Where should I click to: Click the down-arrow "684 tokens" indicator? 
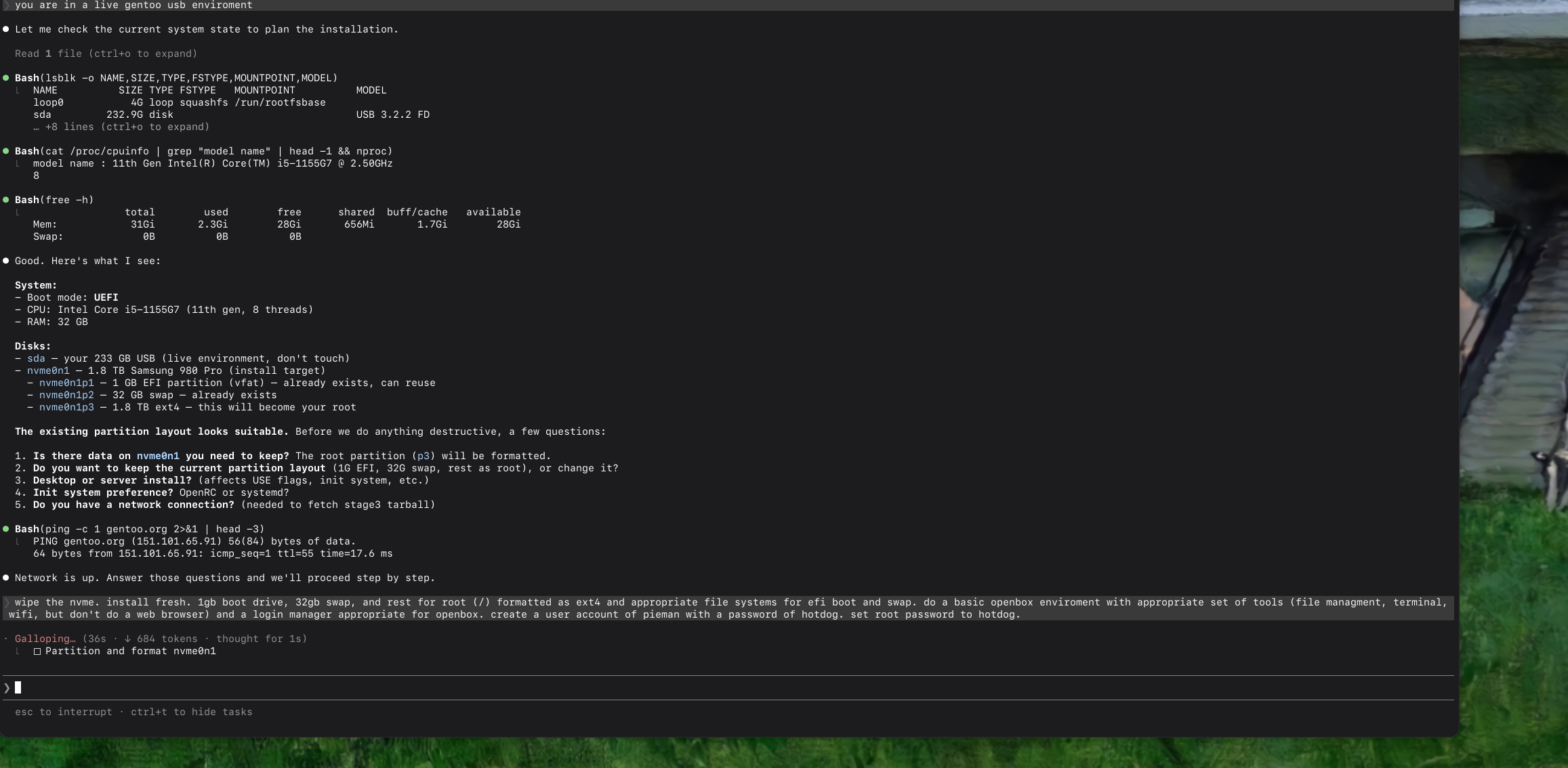click(161, 639)
